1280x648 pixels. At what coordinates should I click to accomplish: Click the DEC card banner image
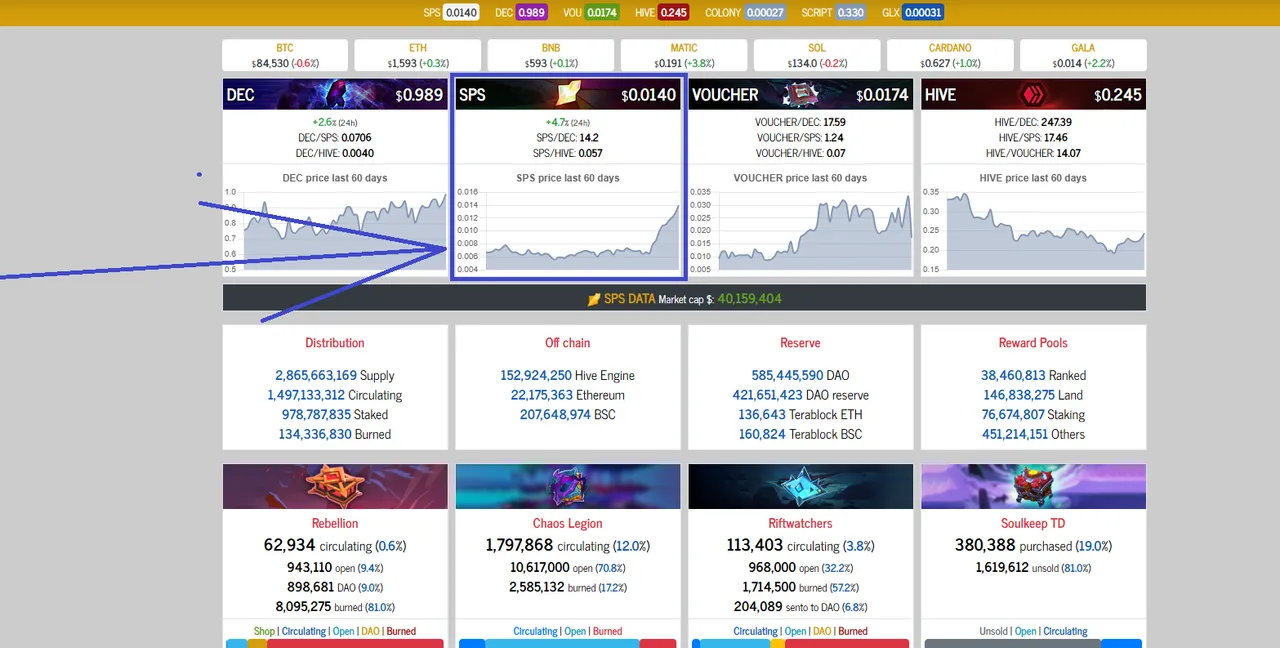[x=335, y=94]
